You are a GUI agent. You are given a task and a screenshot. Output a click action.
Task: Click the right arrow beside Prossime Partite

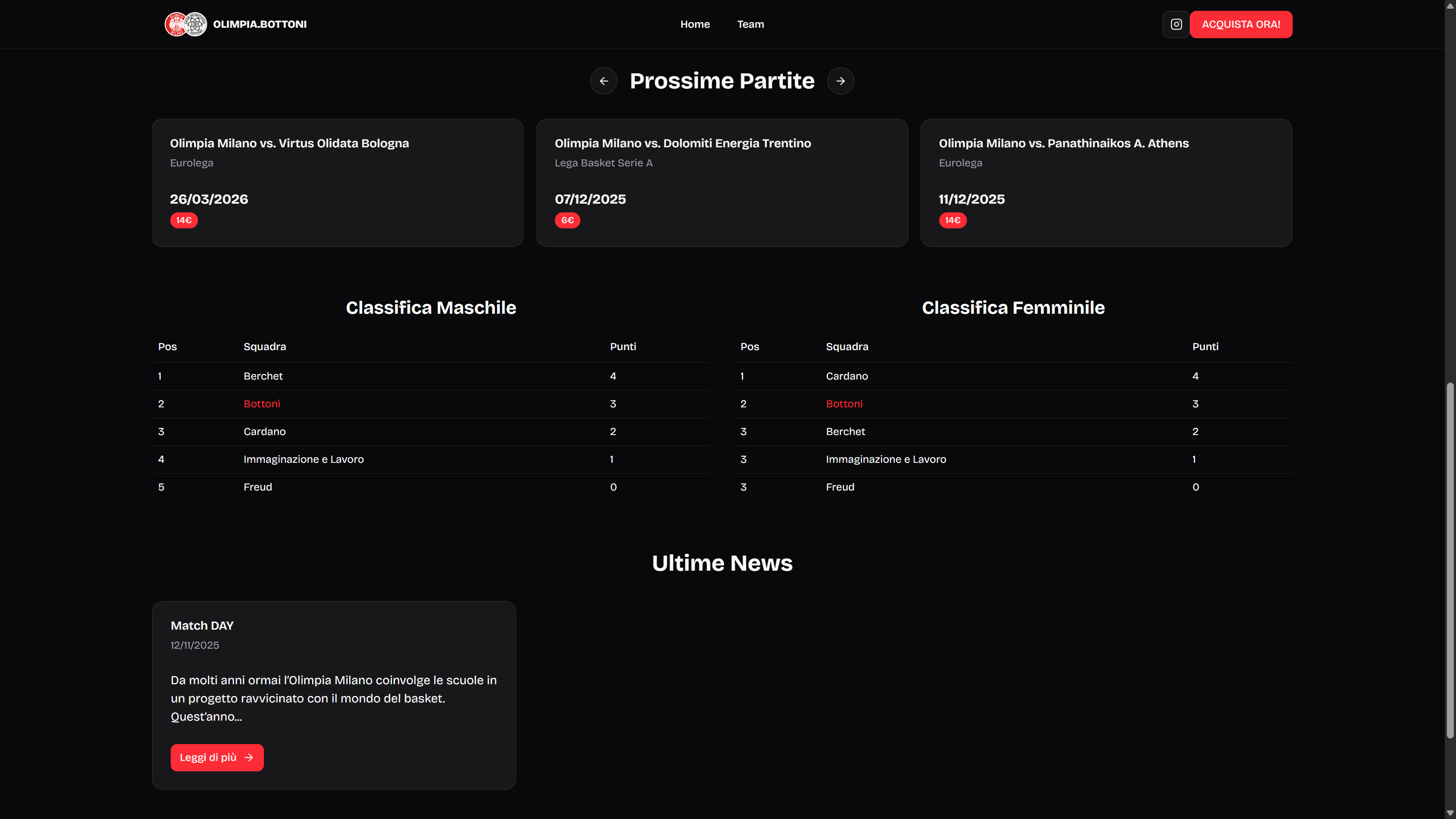coord(841,80)
